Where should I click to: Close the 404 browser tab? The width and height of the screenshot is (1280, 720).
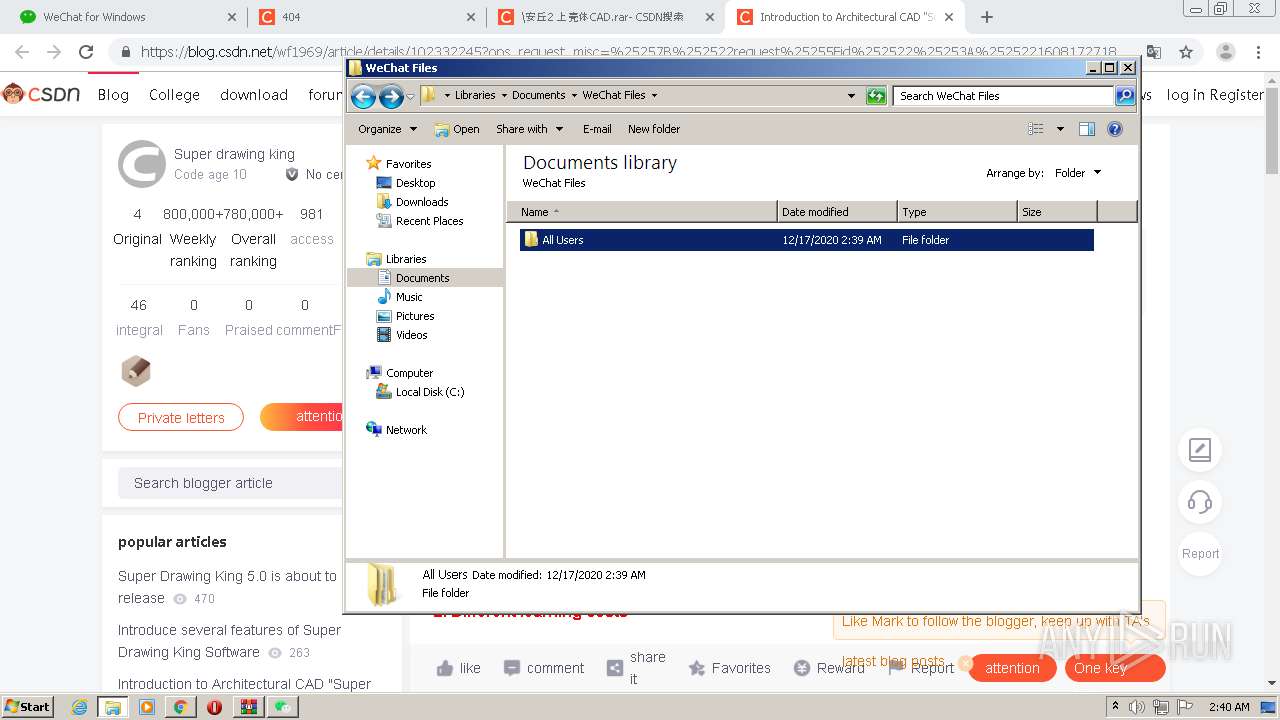[x=471, y=17]
